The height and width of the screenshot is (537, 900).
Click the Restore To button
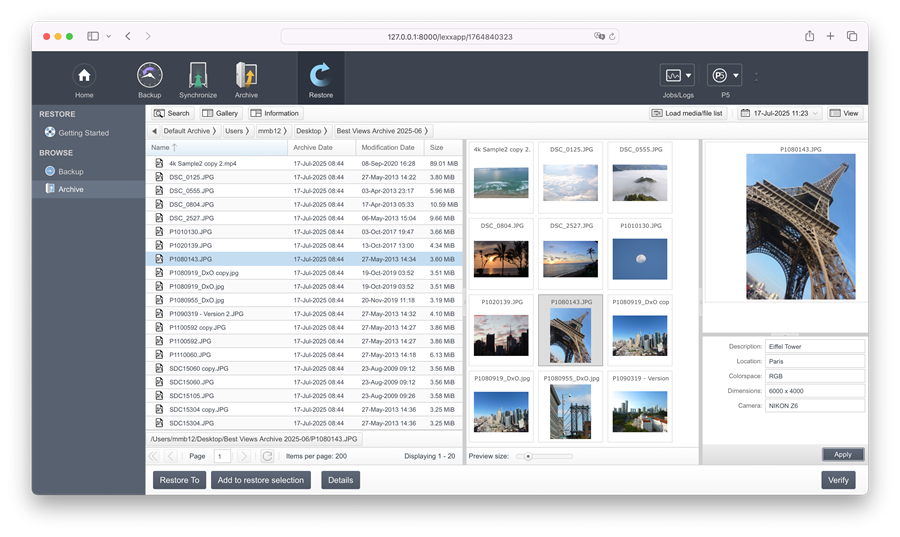[179, 480]
